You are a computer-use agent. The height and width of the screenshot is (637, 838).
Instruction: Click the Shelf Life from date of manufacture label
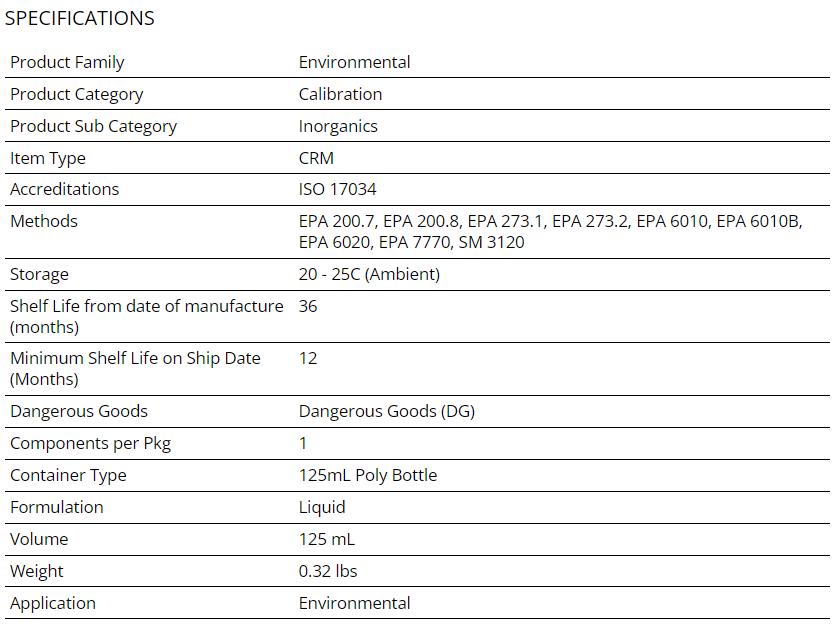click(146, 316)
